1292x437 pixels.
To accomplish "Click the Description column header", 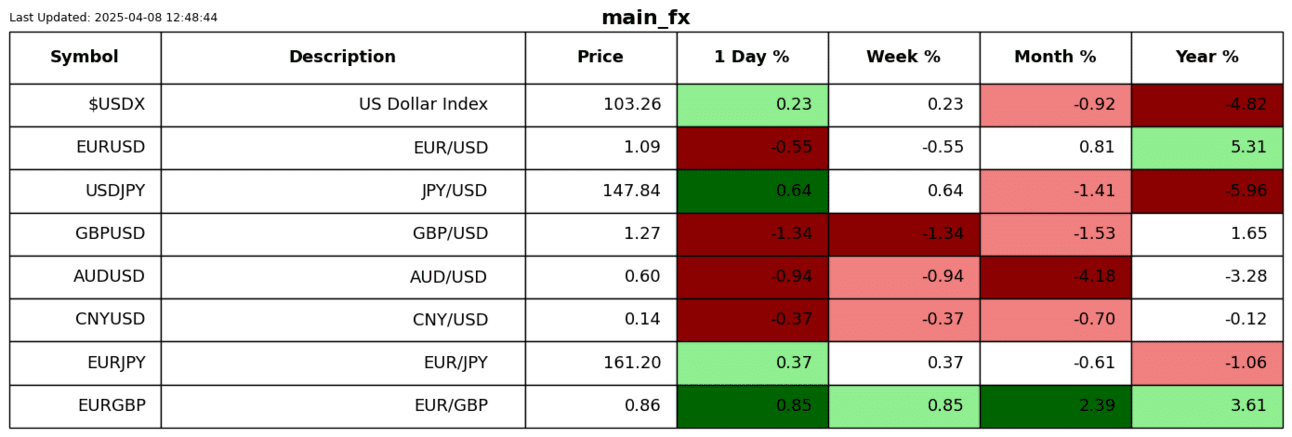I will coord(342,57).
